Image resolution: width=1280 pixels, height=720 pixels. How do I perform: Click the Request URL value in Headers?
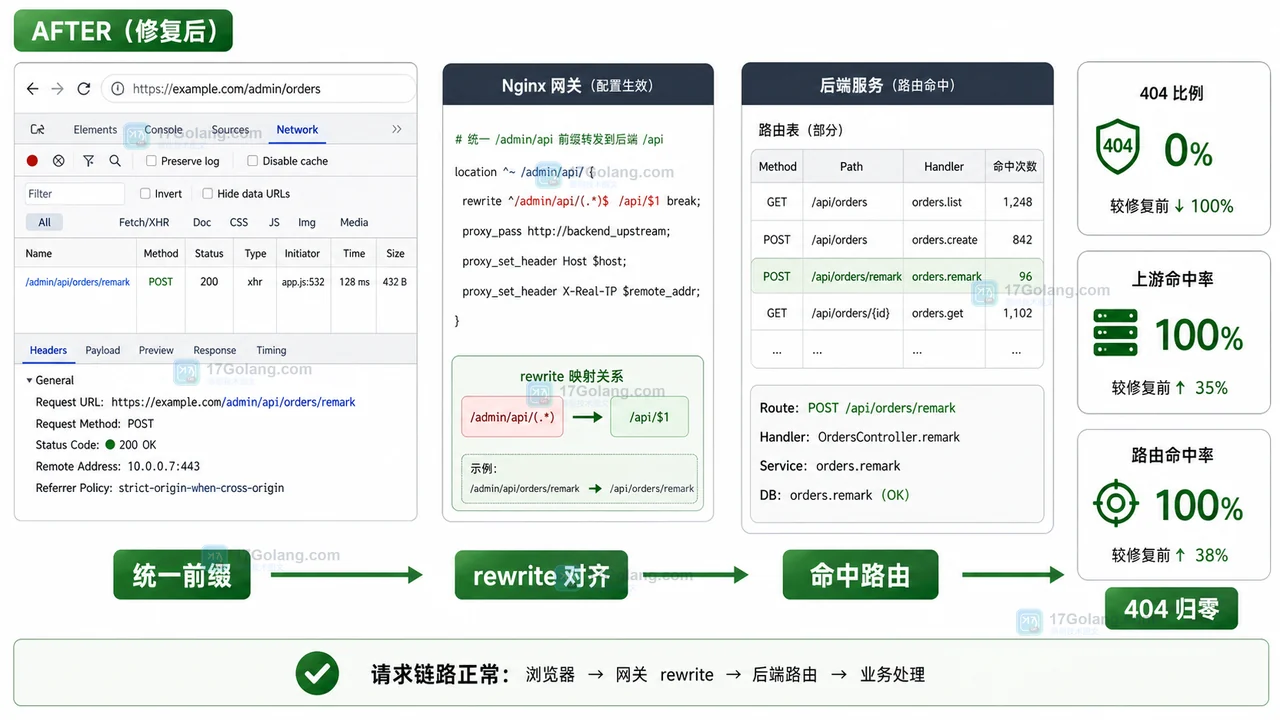coord(233,402)
